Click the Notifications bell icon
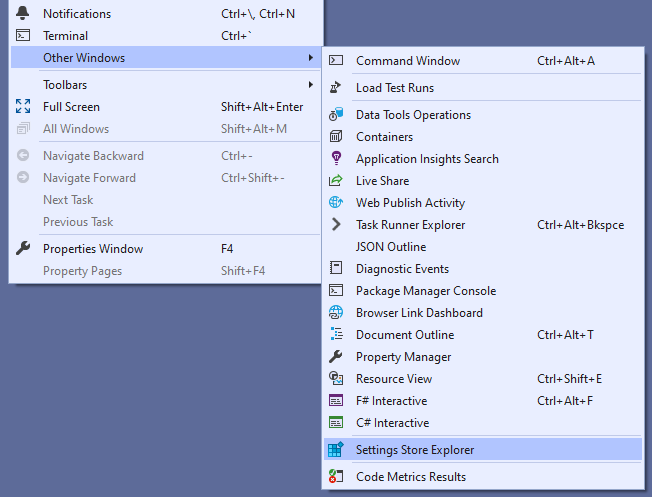 point(23,13)
